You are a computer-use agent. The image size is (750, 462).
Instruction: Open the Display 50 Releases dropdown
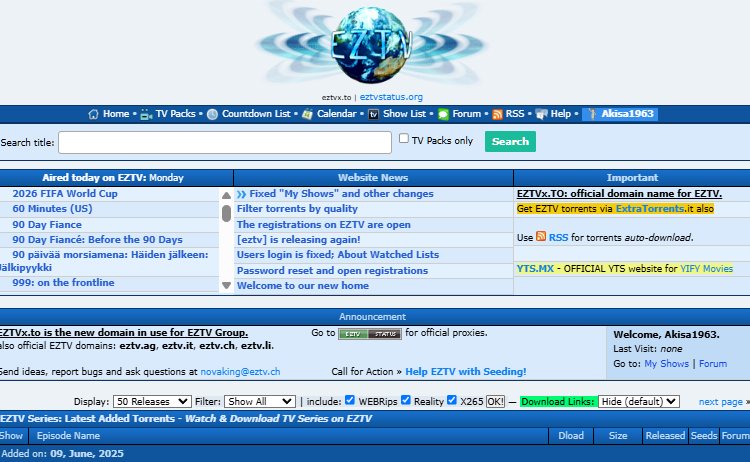[x=152, y=401]
